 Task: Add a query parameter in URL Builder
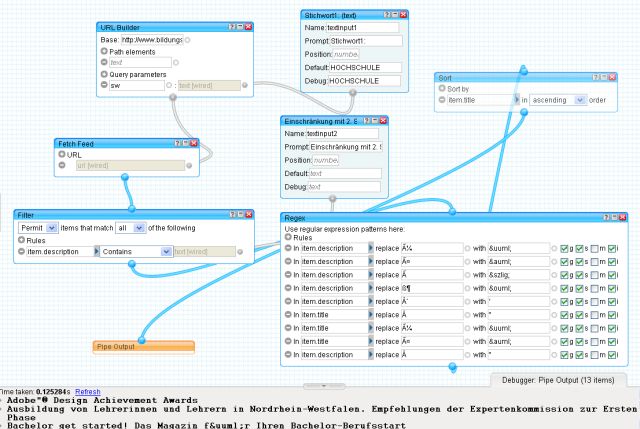(x=104, y=74)
